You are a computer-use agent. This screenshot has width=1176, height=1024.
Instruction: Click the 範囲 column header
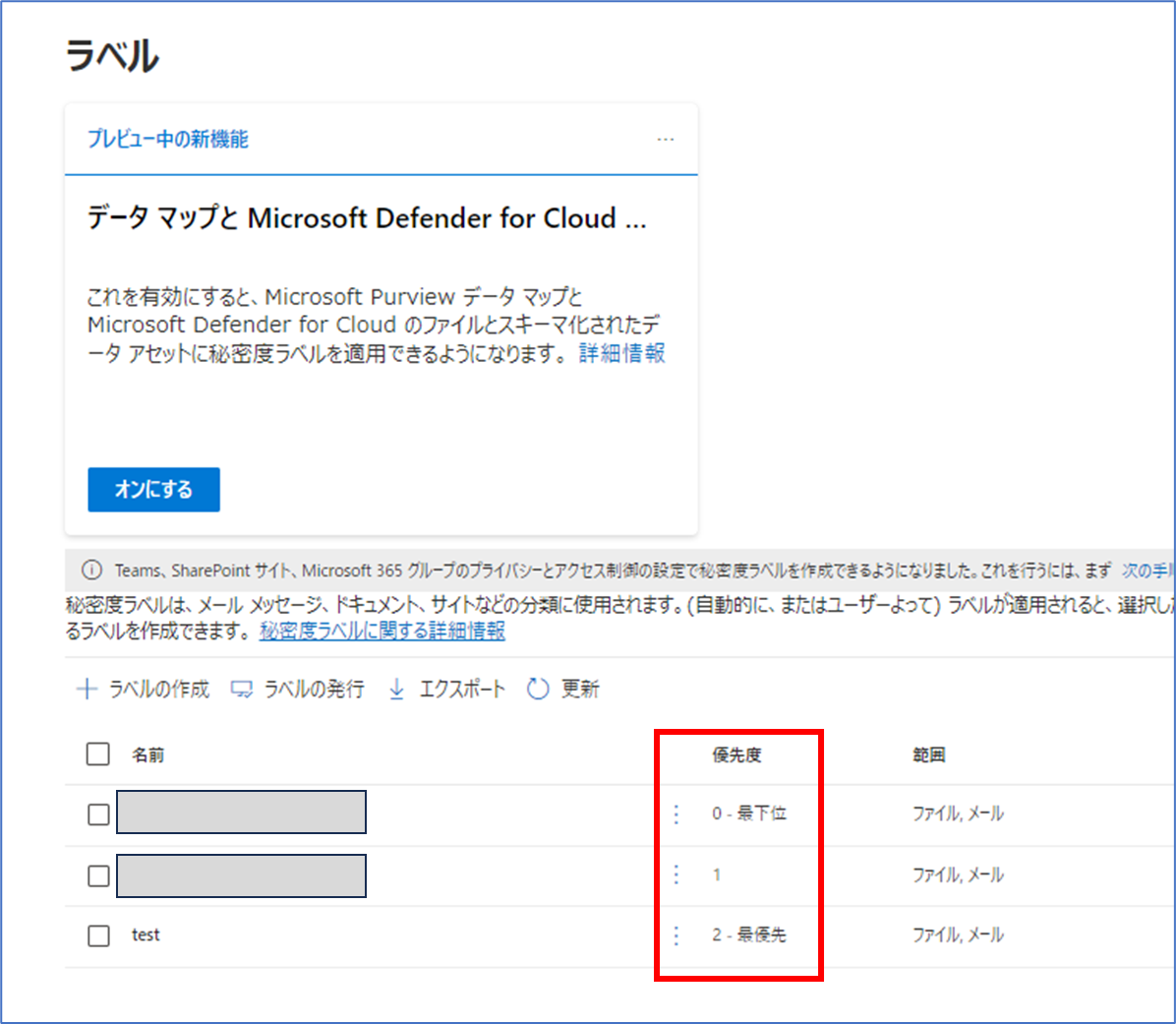tap(928, 754)
